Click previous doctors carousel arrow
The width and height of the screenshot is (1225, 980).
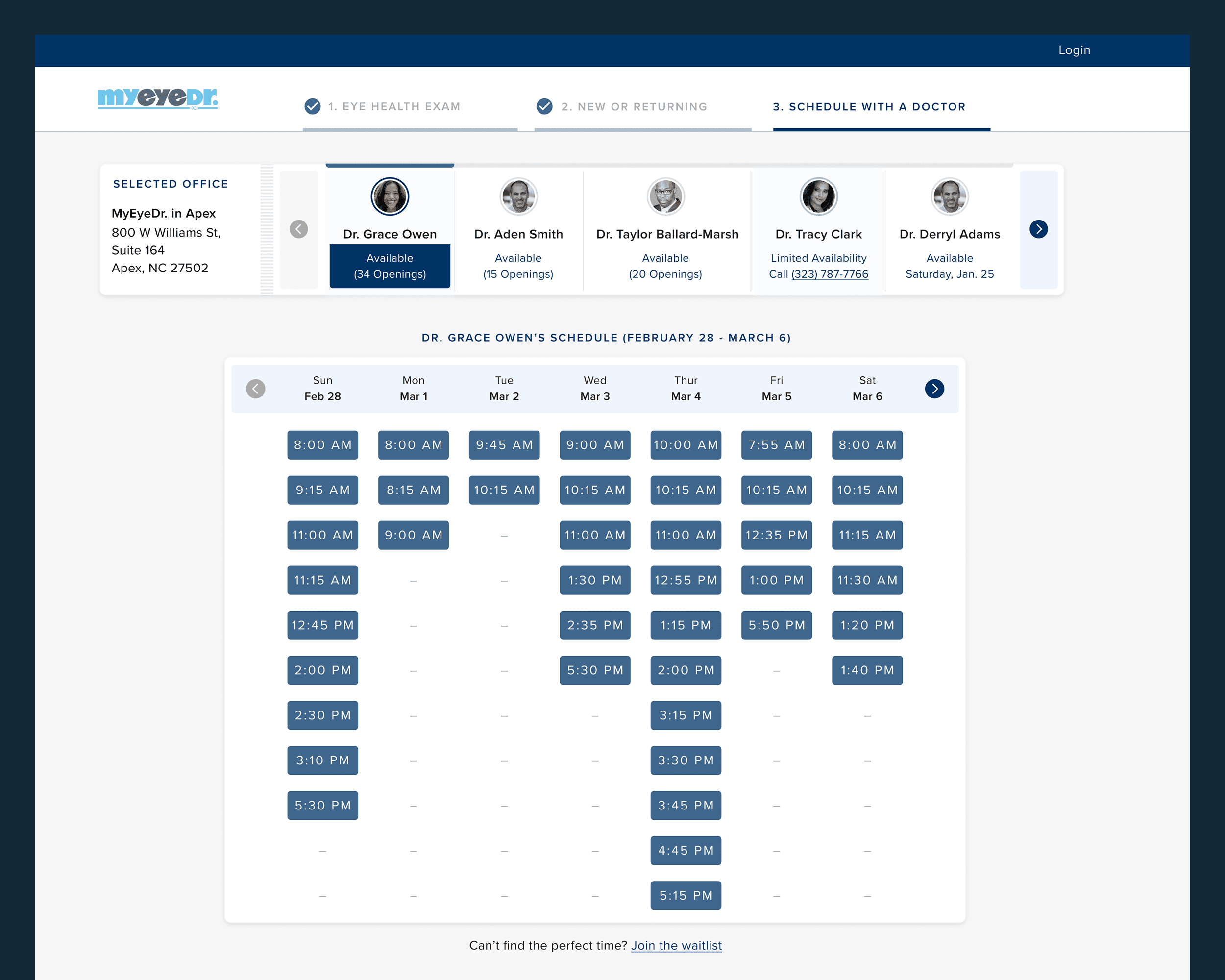[298, 229]
